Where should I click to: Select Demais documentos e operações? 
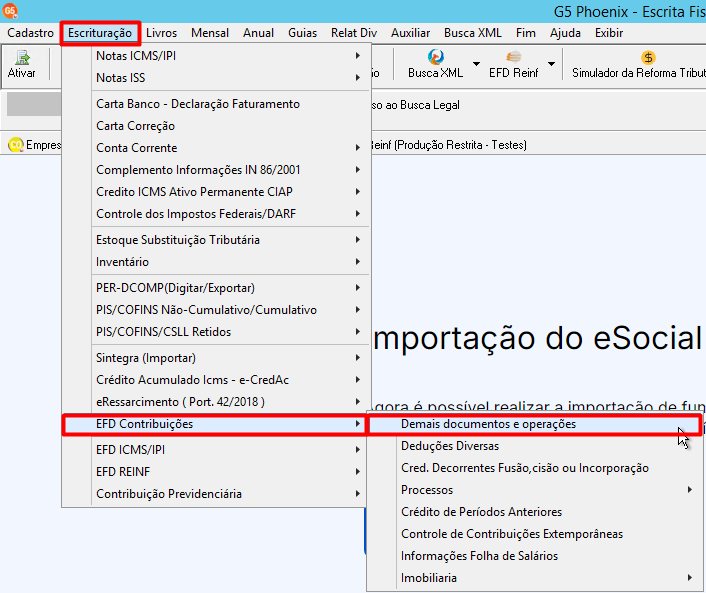(535, 424)
